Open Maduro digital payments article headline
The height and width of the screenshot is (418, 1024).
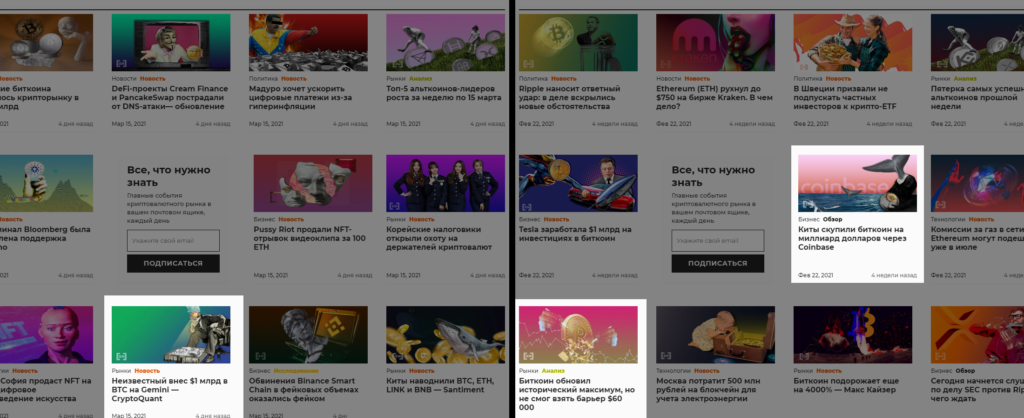click(301, 97)
